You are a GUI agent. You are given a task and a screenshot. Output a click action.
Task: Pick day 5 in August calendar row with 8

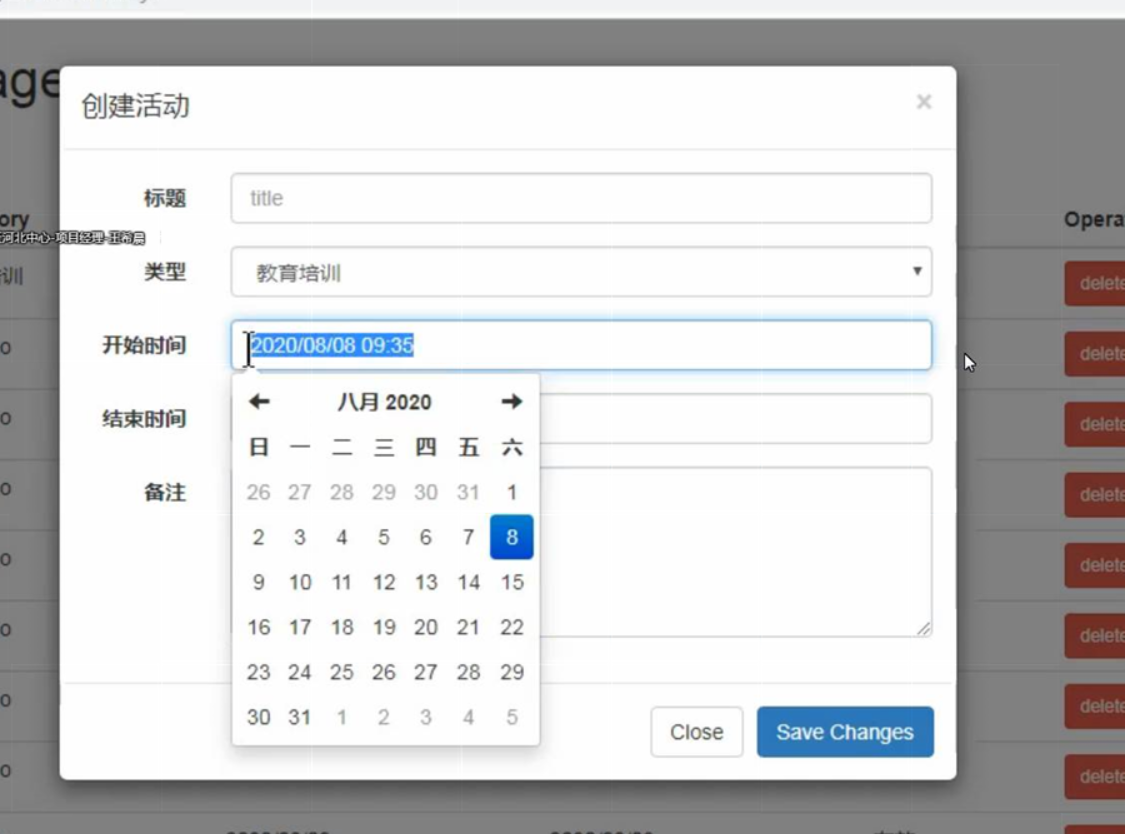point(384,537)
